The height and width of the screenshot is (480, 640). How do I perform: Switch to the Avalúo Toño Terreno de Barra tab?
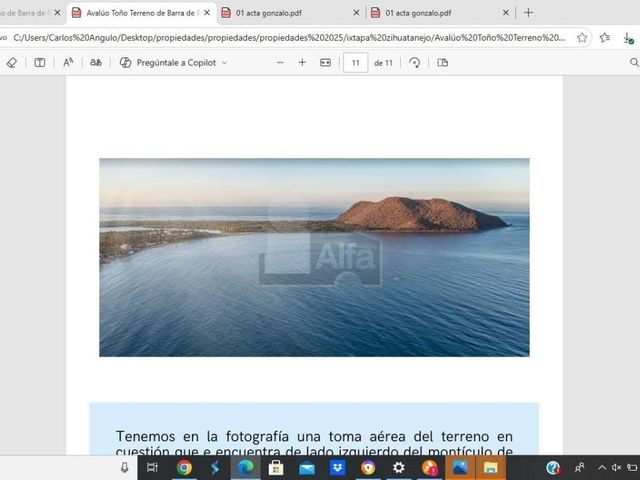click(x=141, y=13)
